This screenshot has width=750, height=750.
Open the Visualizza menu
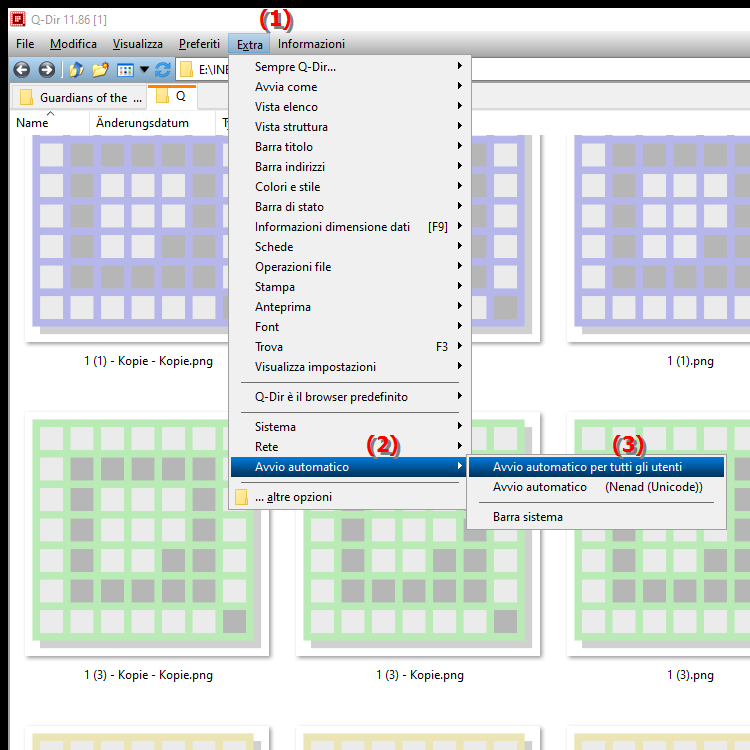tap(138, 44)
